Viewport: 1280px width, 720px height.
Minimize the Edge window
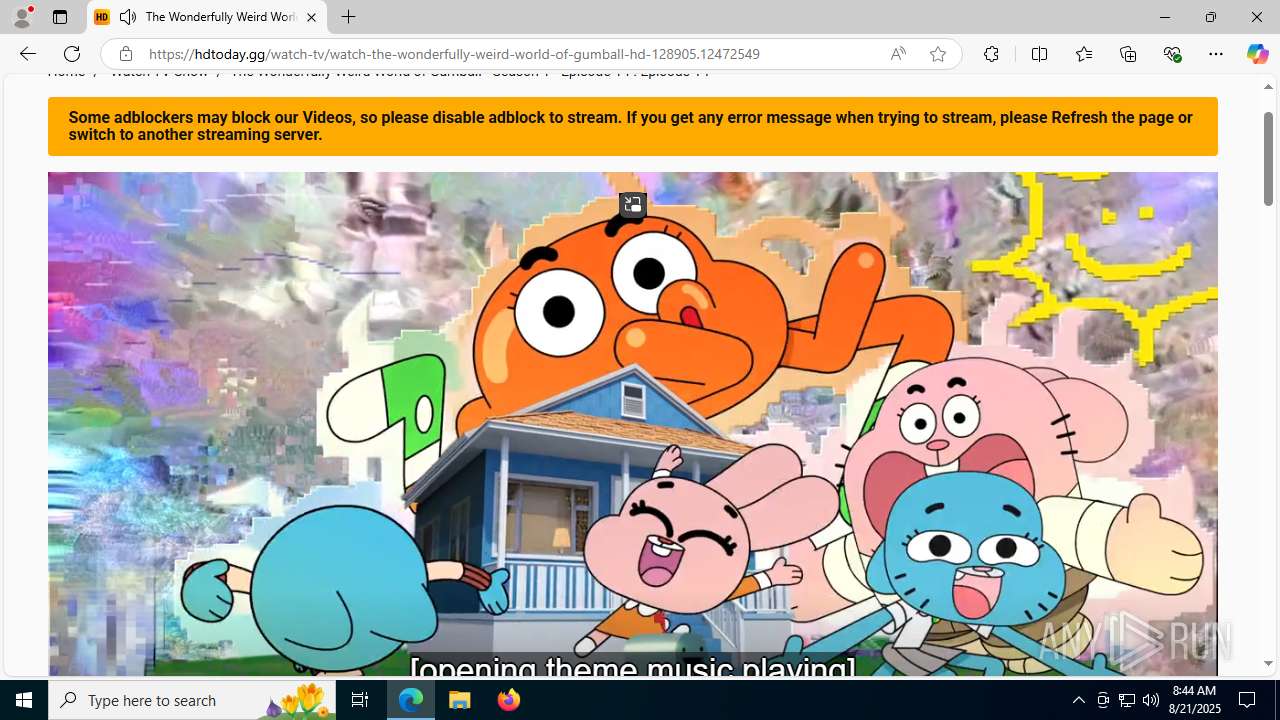pos(1165,17)
